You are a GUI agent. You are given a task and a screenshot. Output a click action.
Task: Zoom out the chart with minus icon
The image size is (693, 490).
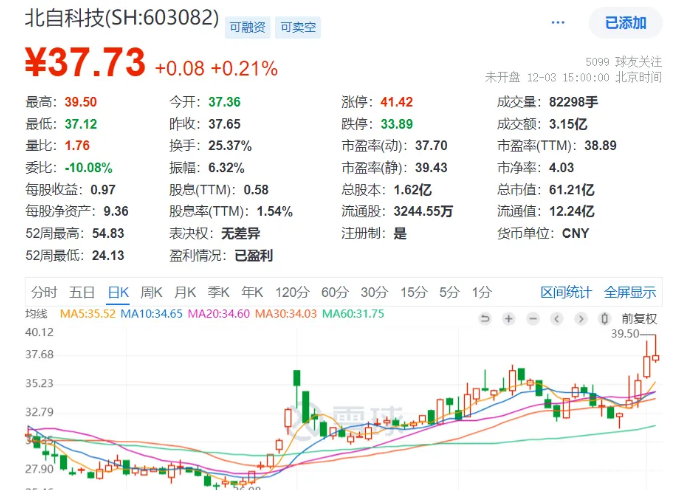[x=533, y=319]
